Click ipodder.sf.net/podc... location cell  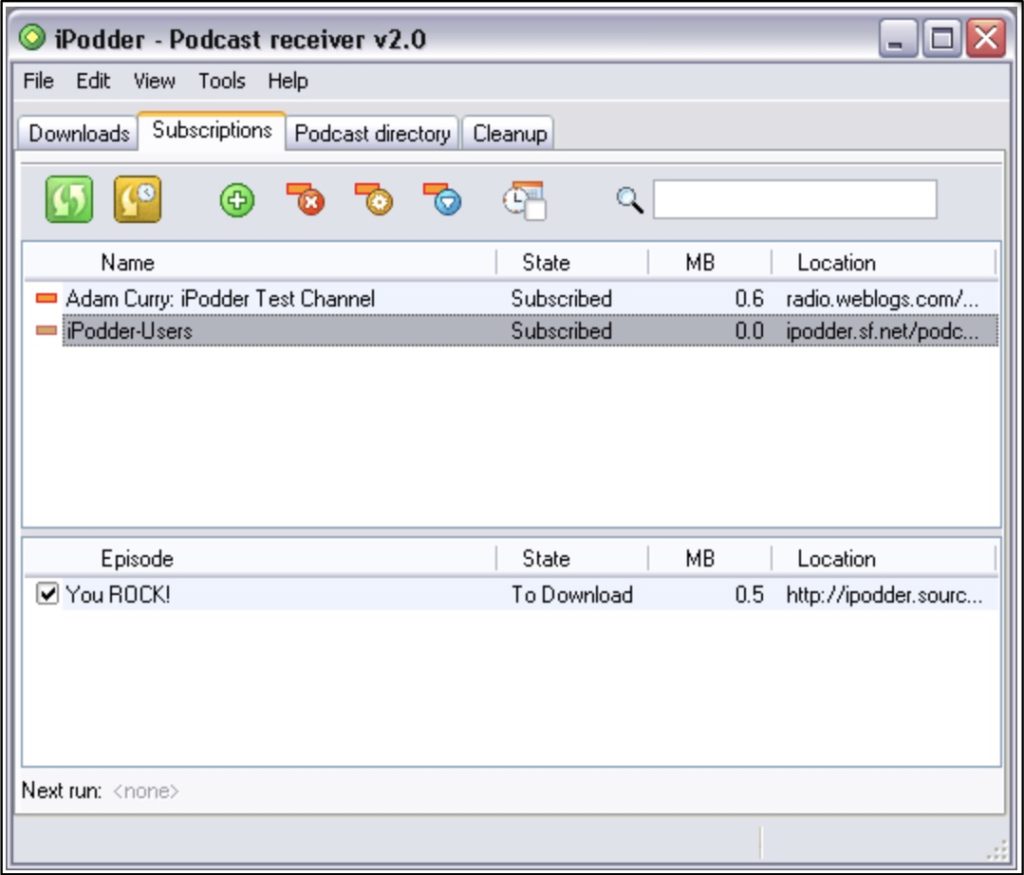point(882,330)
